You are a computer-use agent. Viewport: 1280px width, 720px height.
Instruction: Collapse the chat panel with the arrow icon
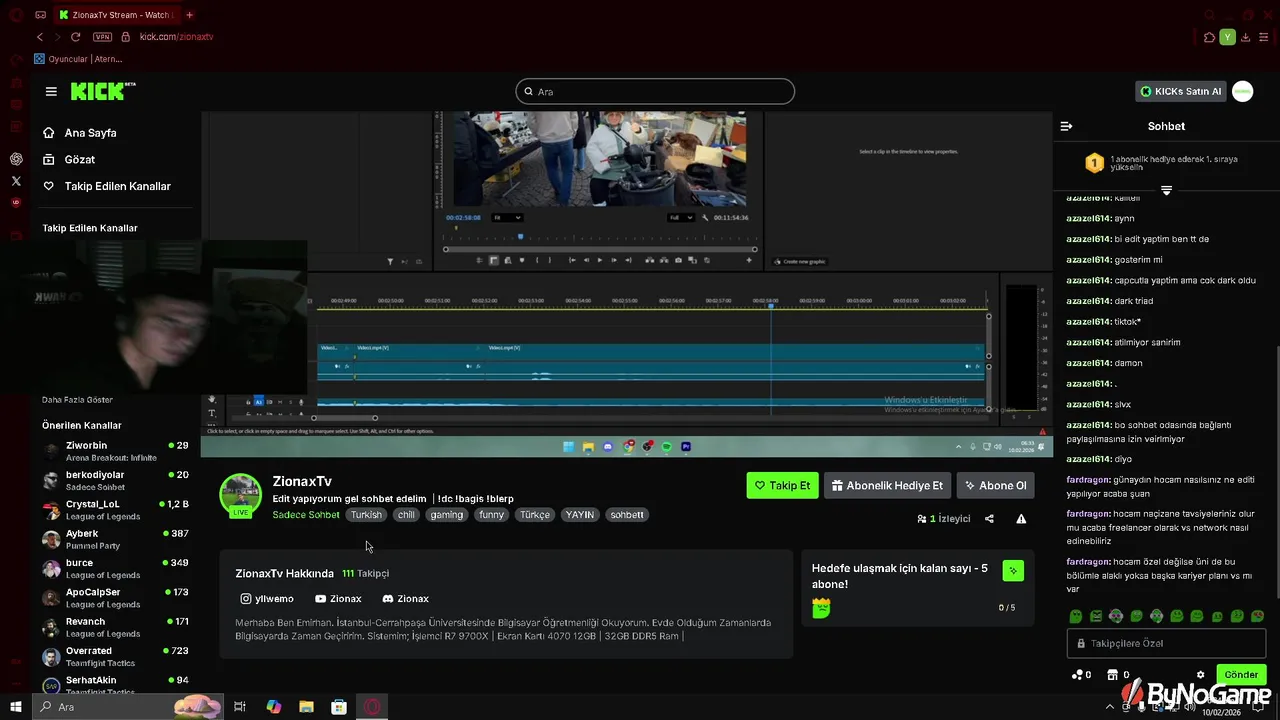coord(1066,126)
